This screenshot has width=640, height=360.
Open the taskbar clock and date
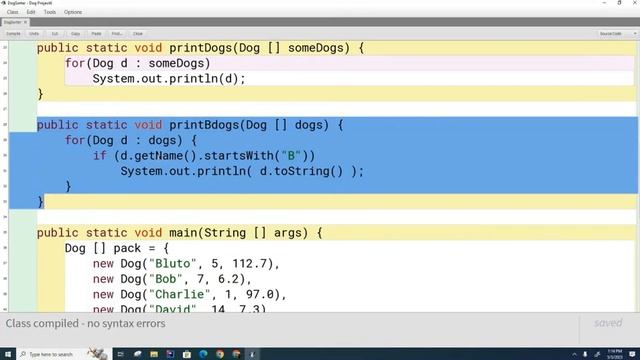614,354
